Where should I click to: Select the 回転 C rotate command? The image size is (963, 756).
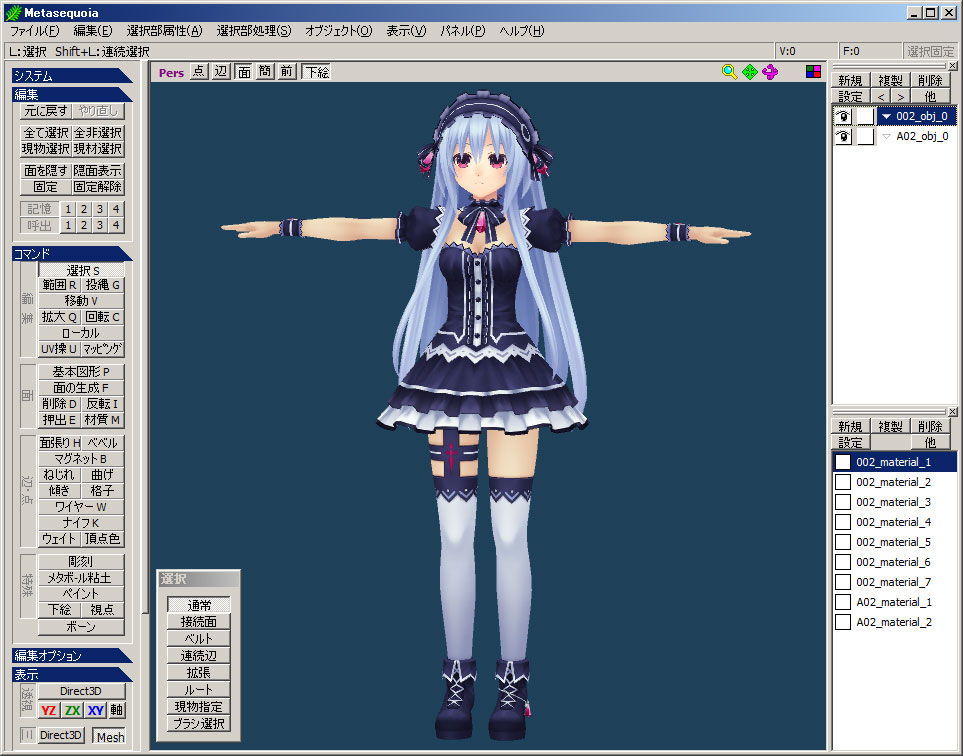[x=103, y=317]
